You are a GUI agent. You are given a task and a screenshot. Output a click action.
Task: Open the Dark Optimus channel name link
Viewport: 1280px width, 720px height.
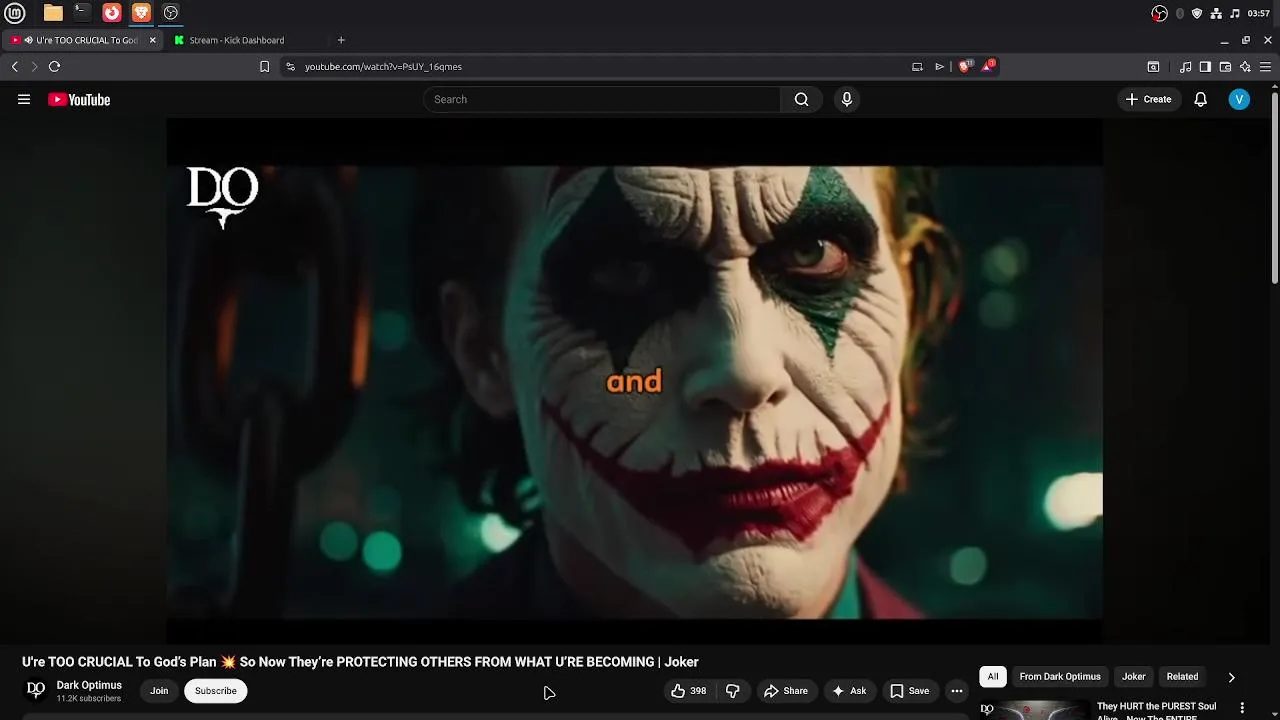coord(89,685)
